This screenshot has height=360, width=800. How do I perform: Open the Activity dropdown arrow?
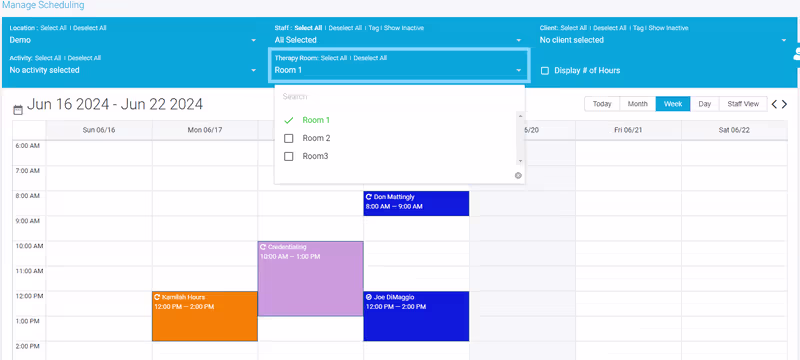254,70
